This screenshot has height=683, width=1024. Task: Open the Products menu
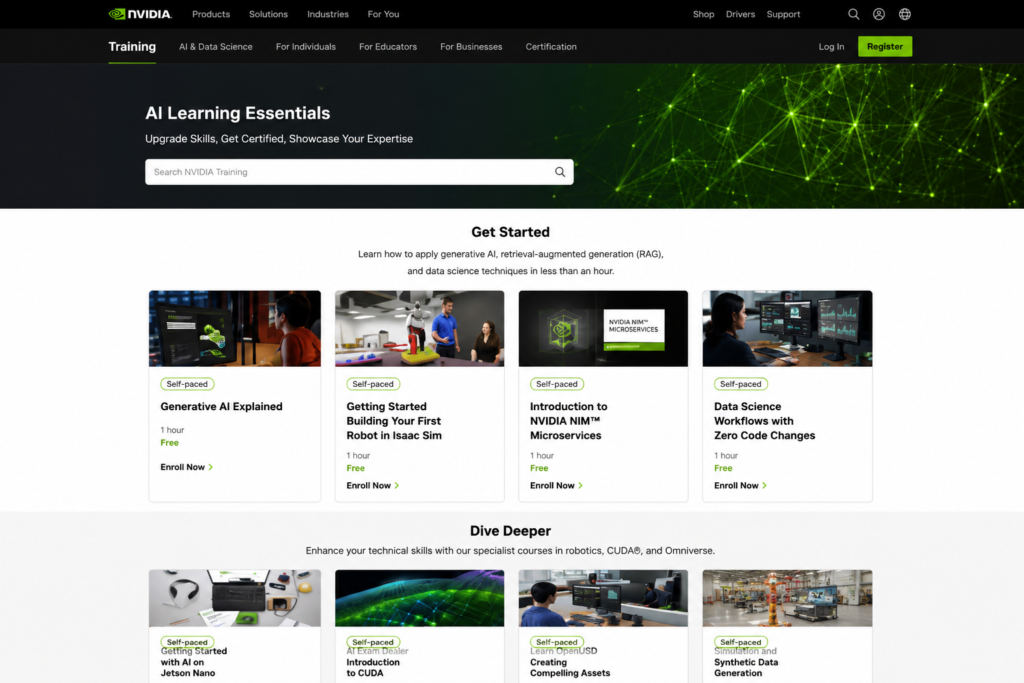point(211,14)
